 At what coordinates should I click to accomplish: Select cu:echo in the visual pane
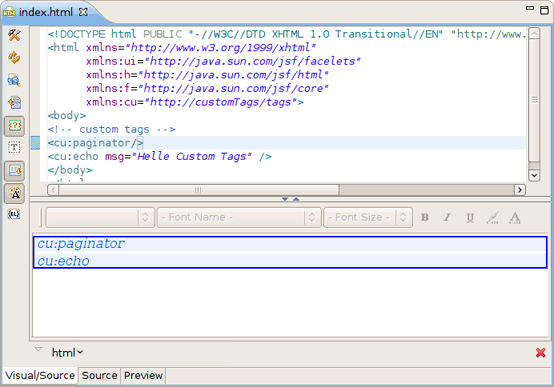point(63,261)
